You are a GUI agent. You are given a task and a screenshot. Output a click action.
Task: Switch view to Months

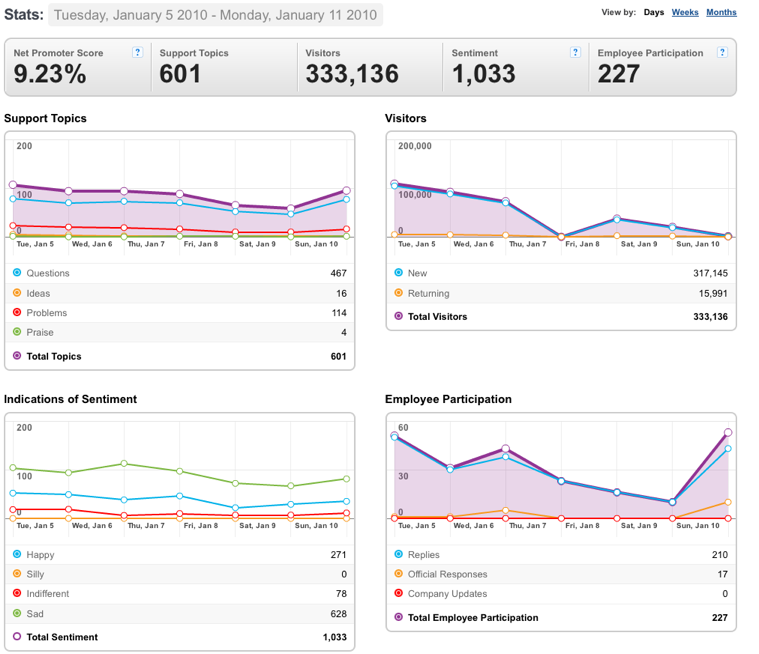point(721,12)
